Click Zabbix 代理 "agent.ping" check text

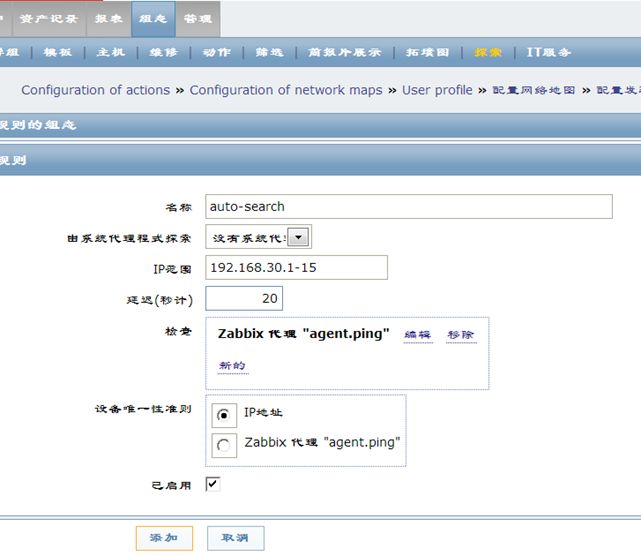(303, 334)
